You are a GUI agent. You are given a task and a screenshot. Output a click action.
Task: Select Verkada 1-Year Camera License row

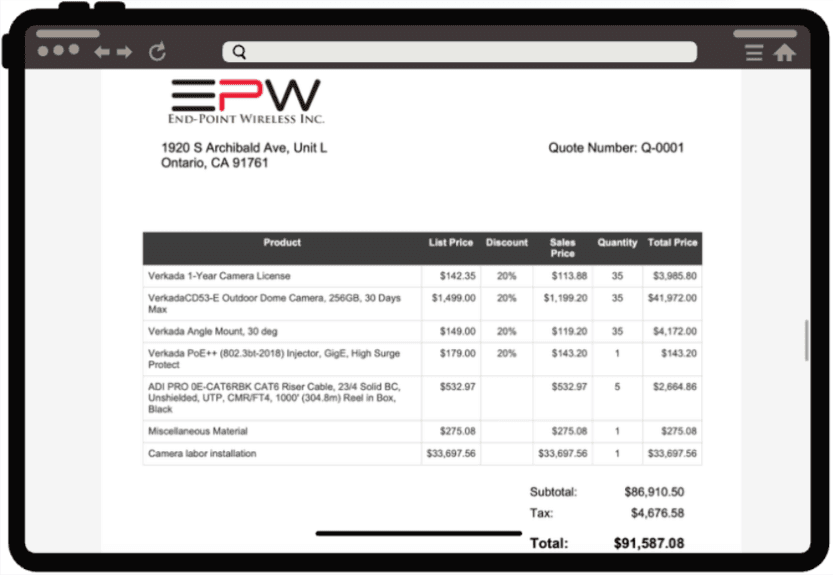coord(422,276)
